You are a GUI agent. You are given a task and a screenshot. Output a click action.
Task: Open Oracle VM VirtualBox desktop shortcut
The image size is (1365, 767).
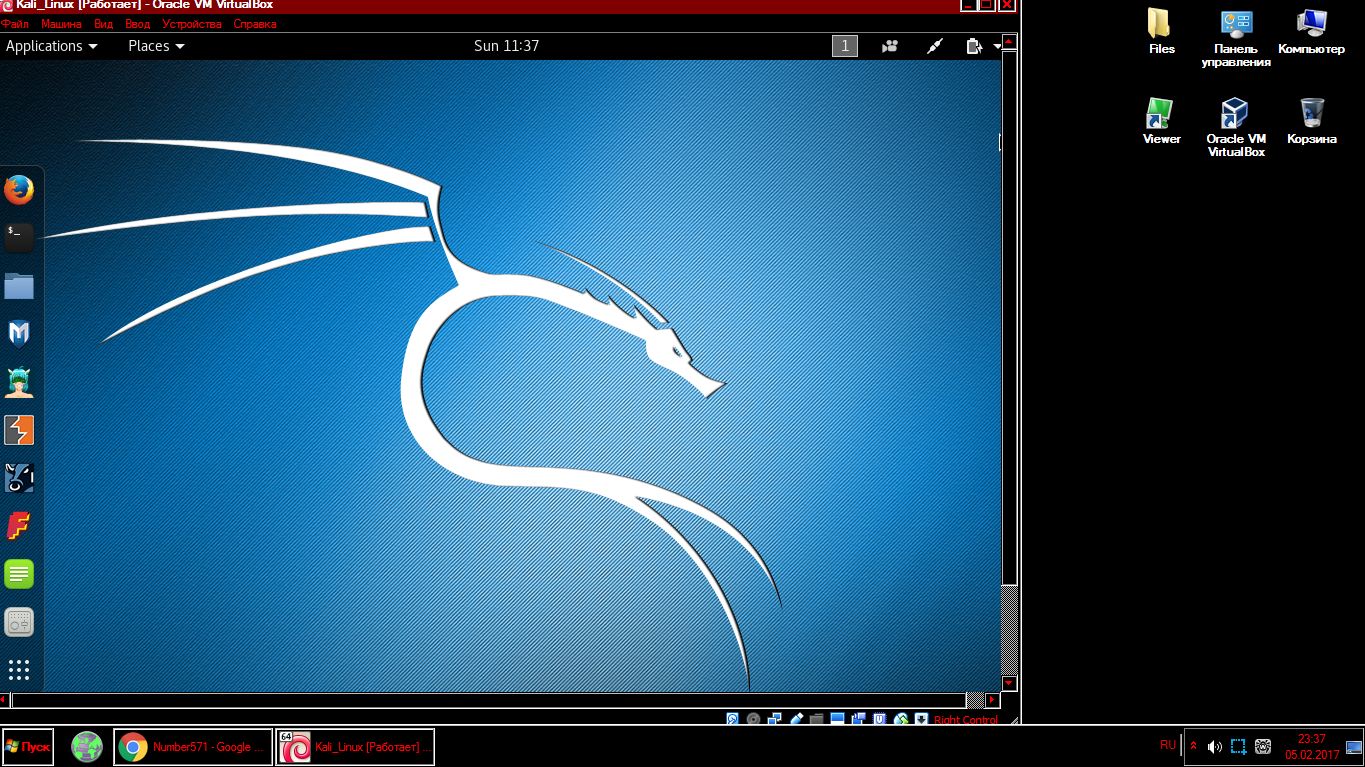point(1236,128)
